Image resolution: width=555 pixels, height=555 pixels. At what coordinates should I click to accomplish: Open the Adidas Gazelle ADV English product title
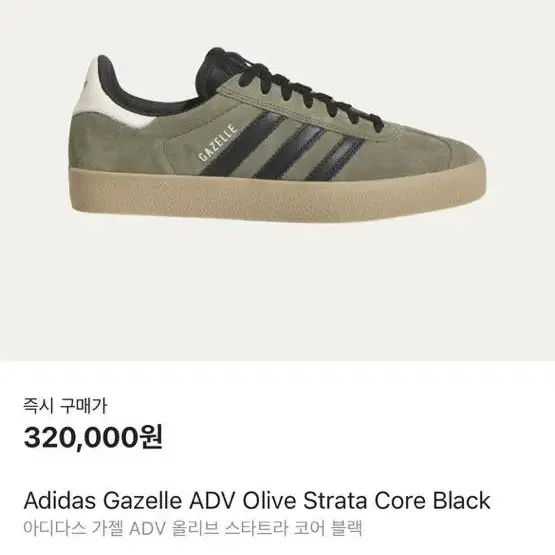point(257,500)
